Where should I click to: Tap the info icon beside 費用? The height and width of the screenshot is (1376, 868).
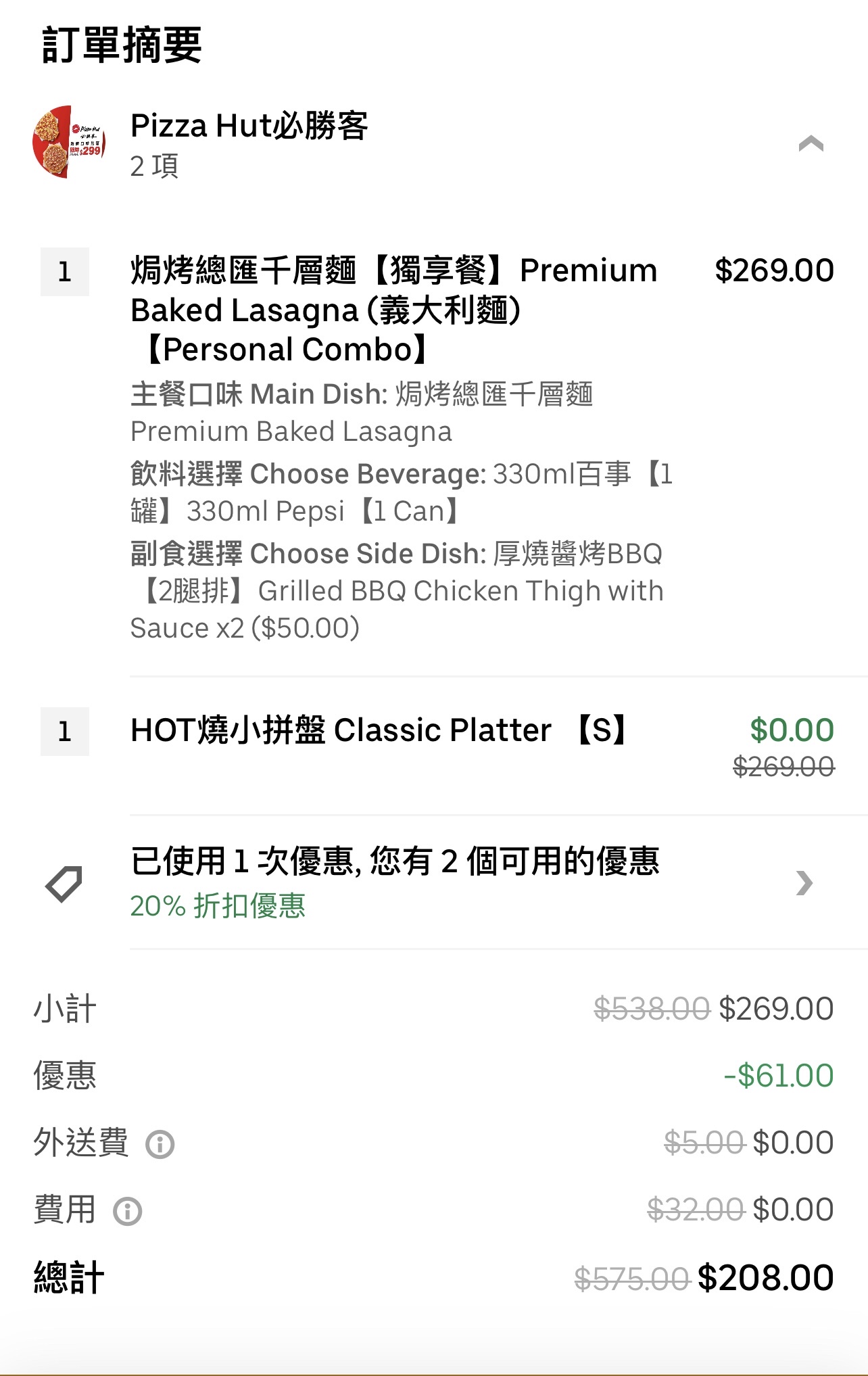point(128,1212)
